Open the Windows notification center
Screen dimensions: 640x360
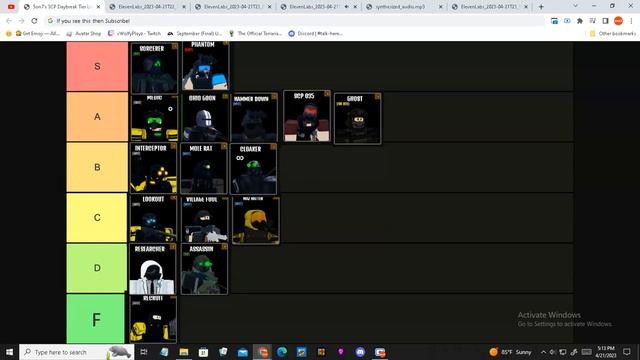(x=627, y=352)
